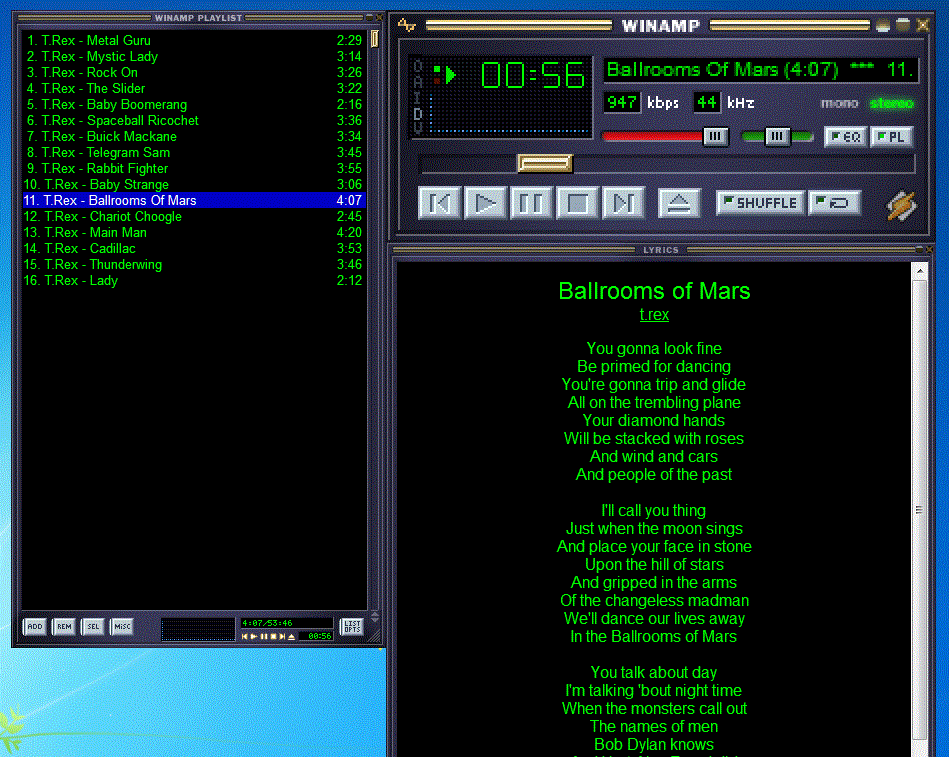Image resolution: width=949 pixels, height=757 pixels.
Task: Toggle the EQ equalizer window
Action: click(846, 137)
